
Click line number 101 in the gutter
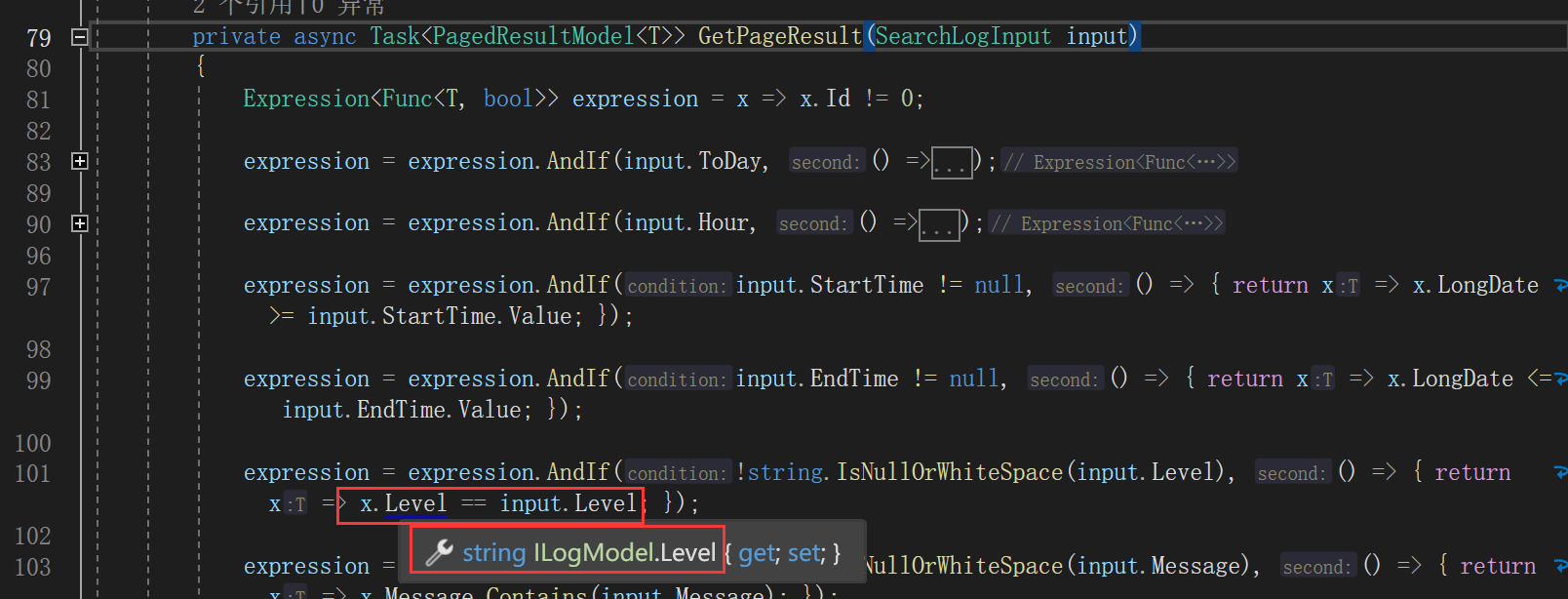33,474
